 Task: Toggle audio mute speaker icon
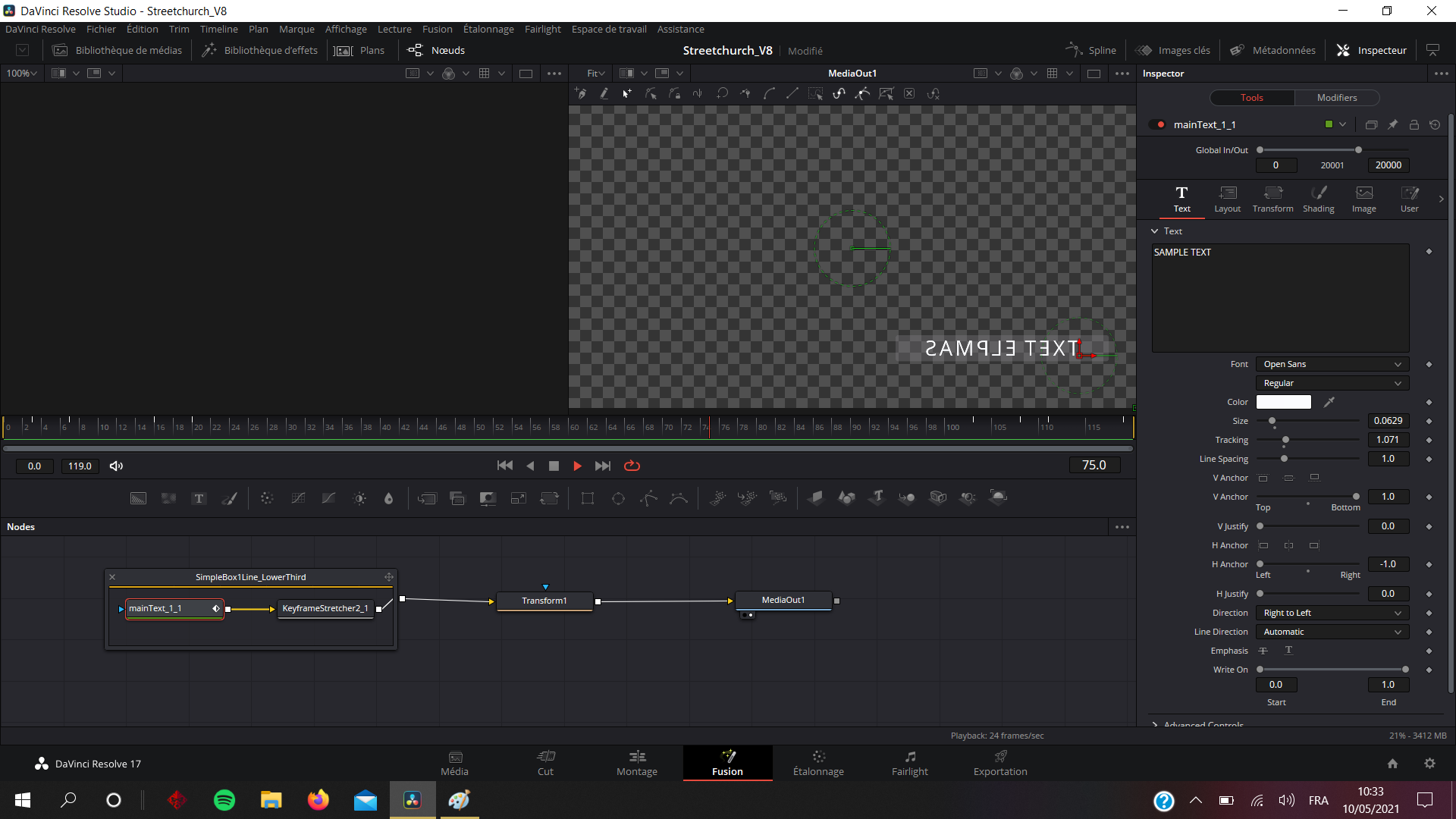point(116,466)
